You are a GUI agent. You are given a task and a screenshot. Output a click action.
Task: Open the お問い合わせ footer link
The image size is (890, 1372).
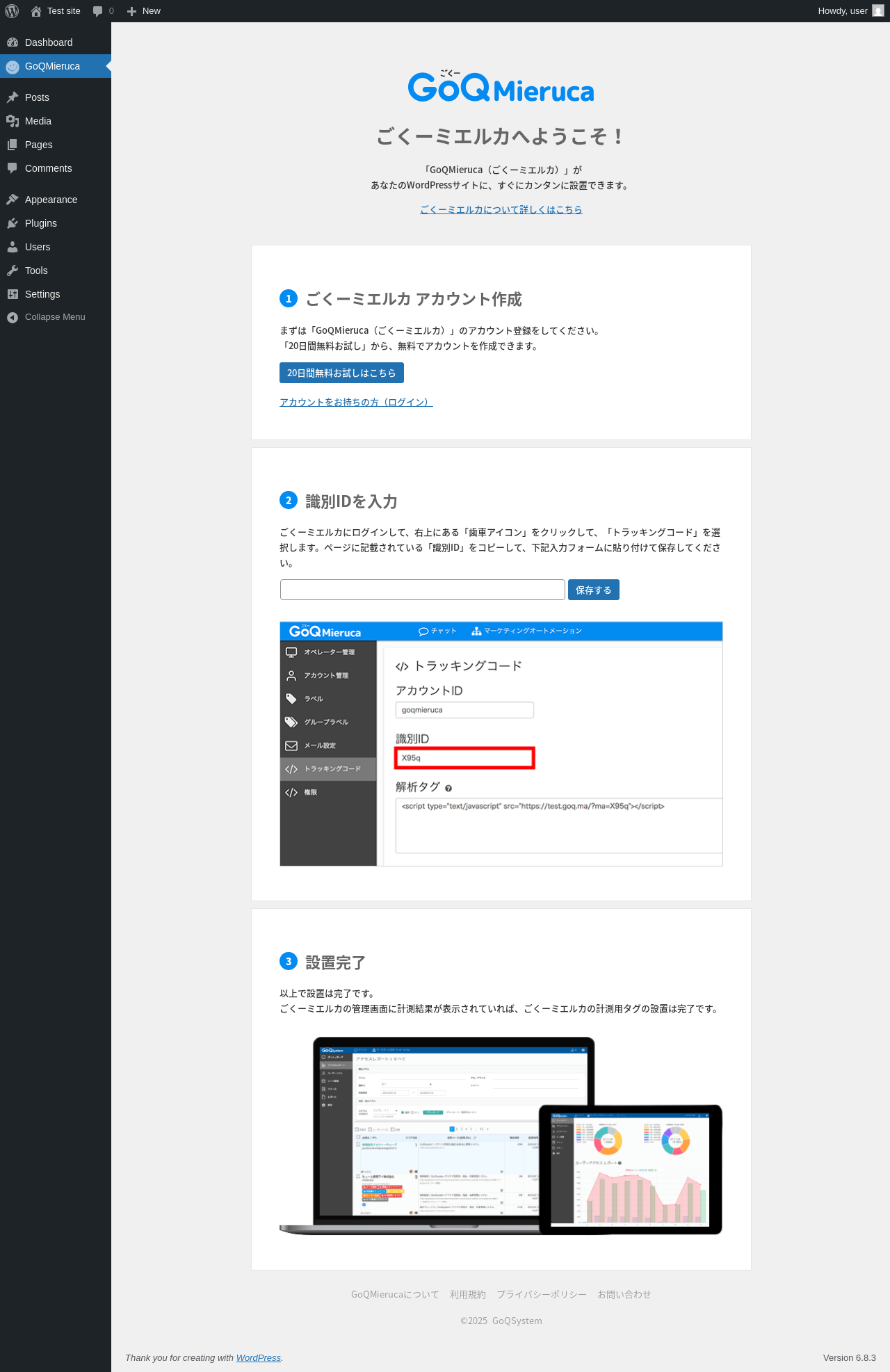pyautogui.click(x=624, y=1294)
